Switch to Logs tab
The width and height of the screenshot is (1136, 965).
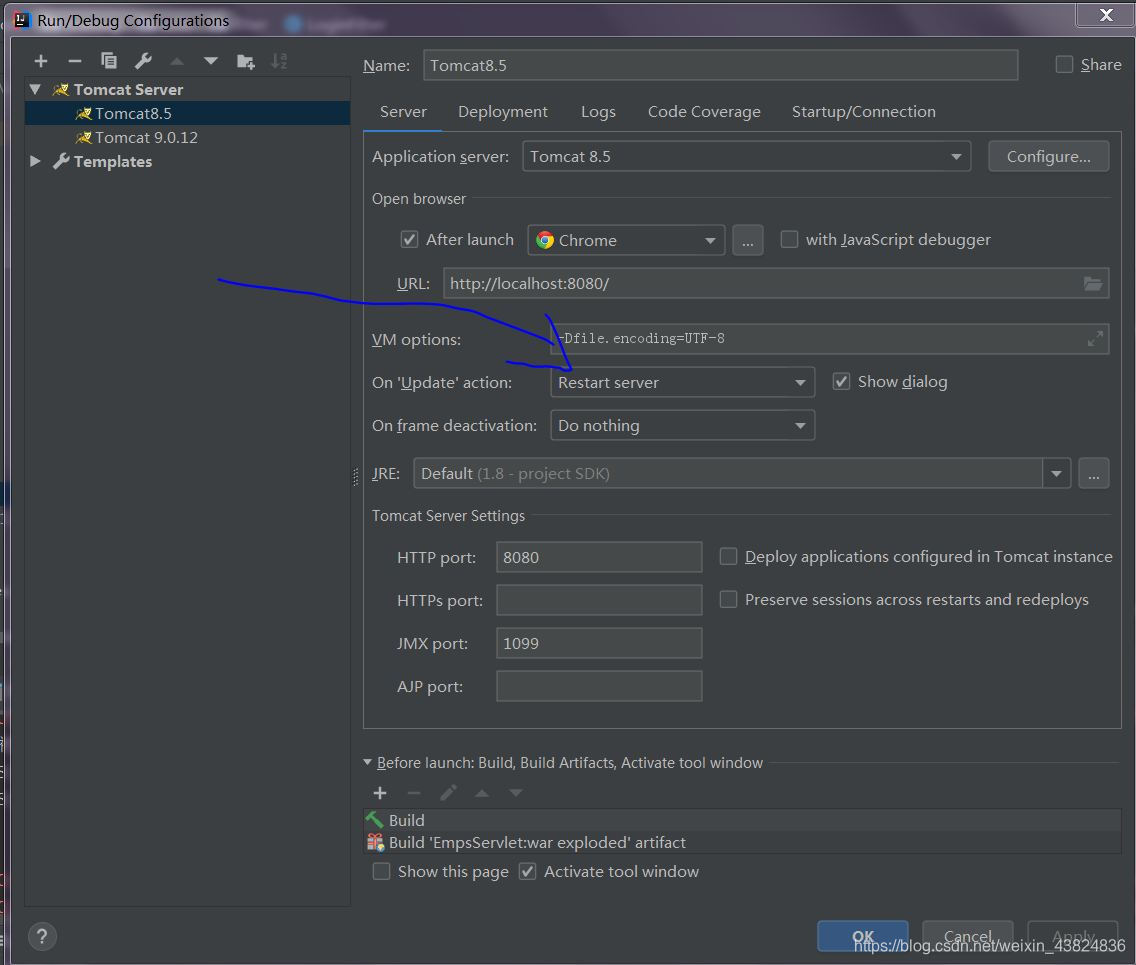coord(598,112)
